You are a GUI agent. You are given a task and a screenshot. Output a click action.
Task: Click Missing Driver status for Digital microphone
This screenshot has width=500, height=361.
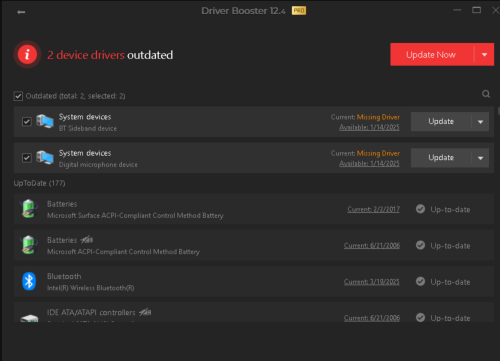(378, 153)
